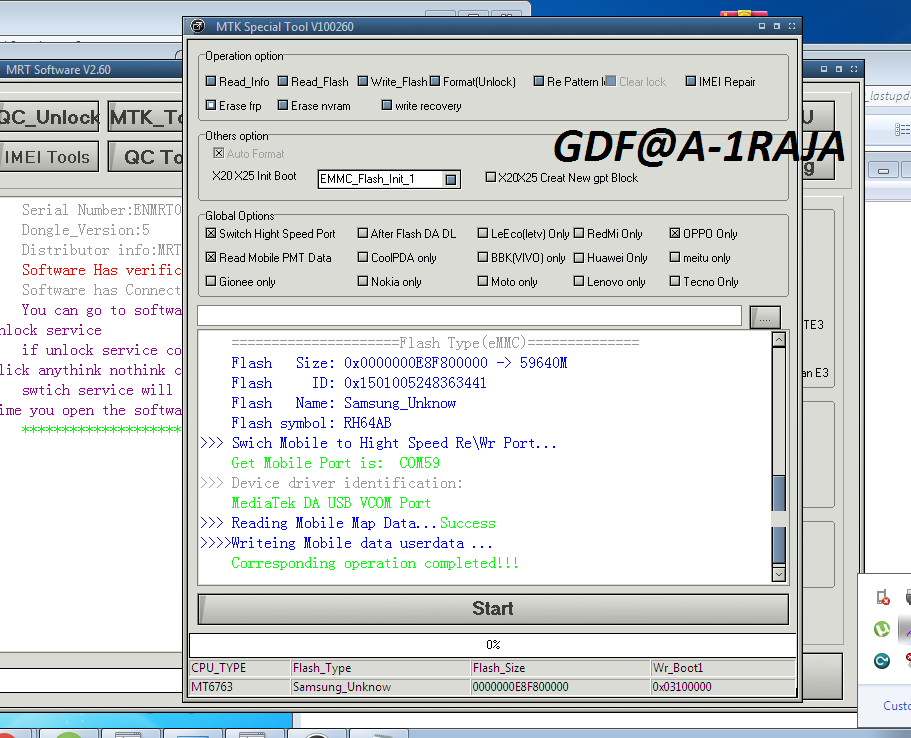Check X20X25 Creat New gpt Block
Image resolution: width=911 pixels, height=738 pixels.
(491, 177)
